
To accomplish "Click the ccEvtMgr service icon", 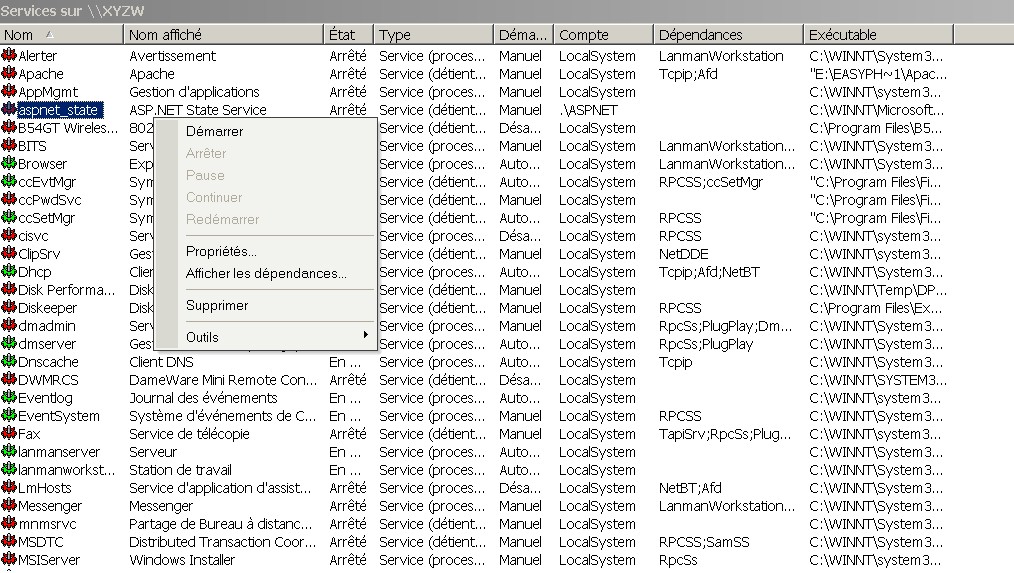I will [x=9, y=182].
